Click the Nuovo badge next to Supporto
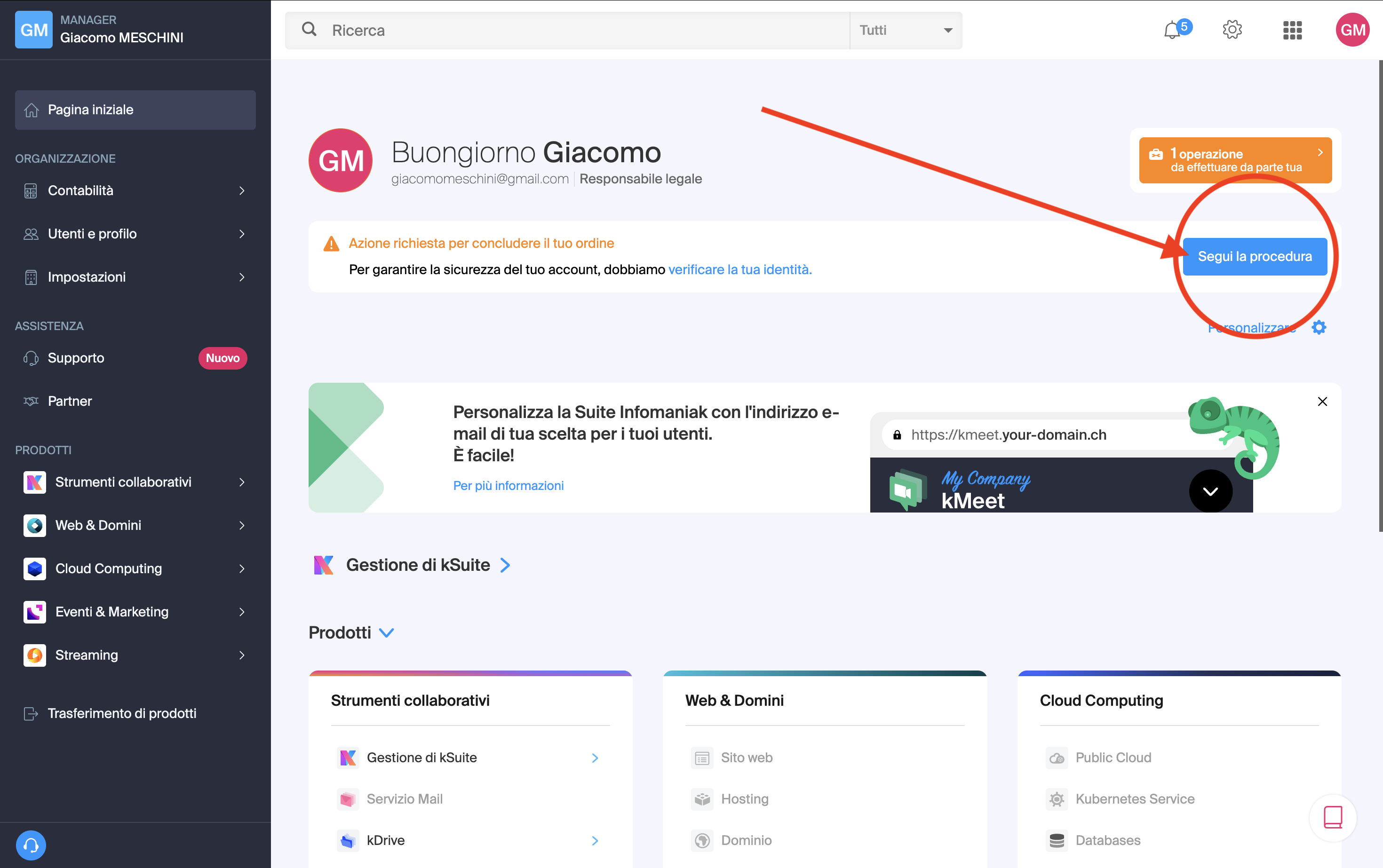The image size is (1383, 868). (x=223, y=358)
